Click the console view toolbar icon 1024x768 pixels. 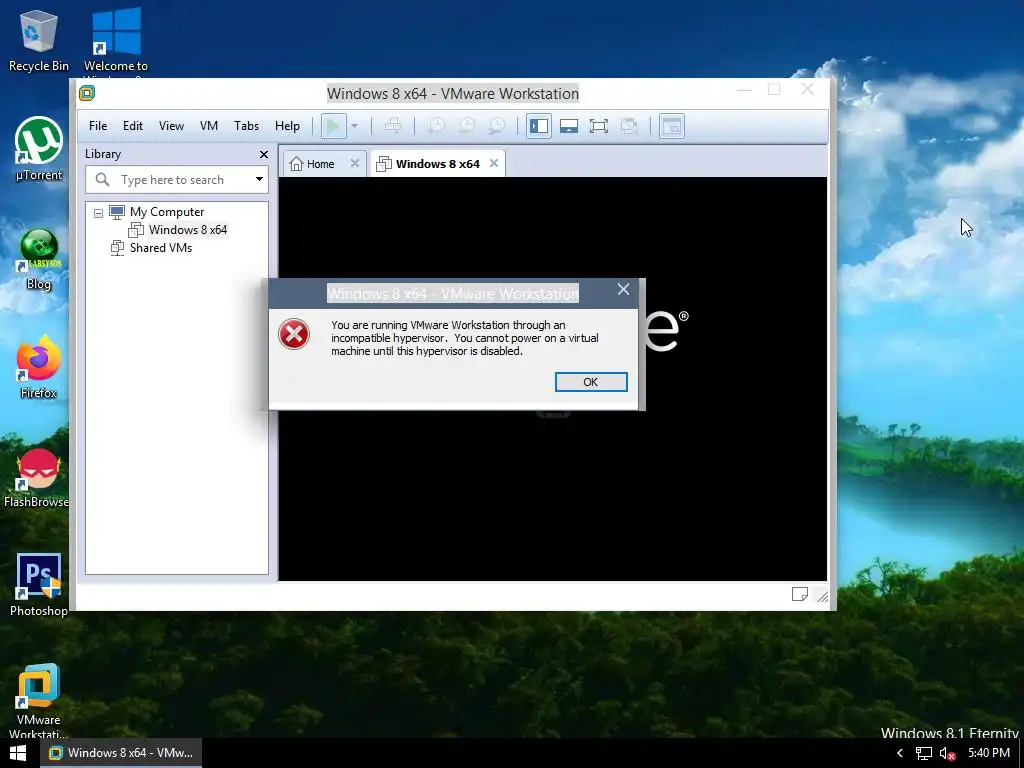point(671,126)
